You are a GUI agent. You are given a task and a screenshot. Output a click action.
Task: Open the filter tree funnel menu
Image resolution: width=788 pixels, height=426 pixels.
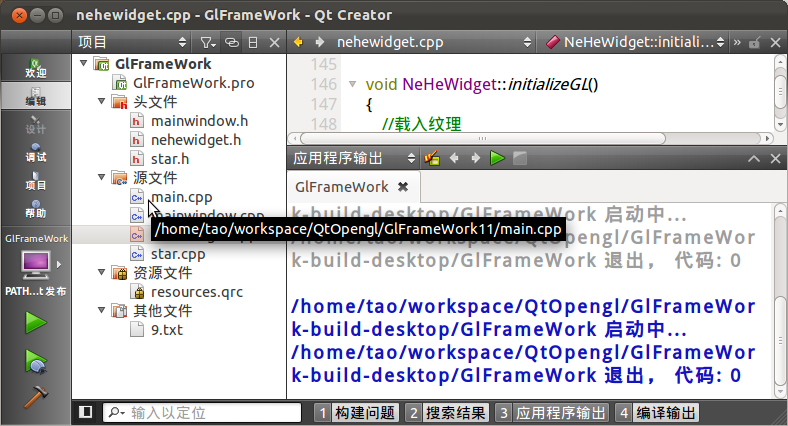pos(208,43)
